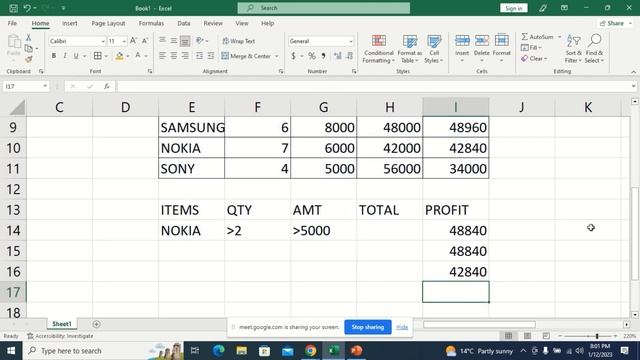Click Decrease Font Size icon
Image resolution: width=640 pixels, height=360 pixels.
145,41
